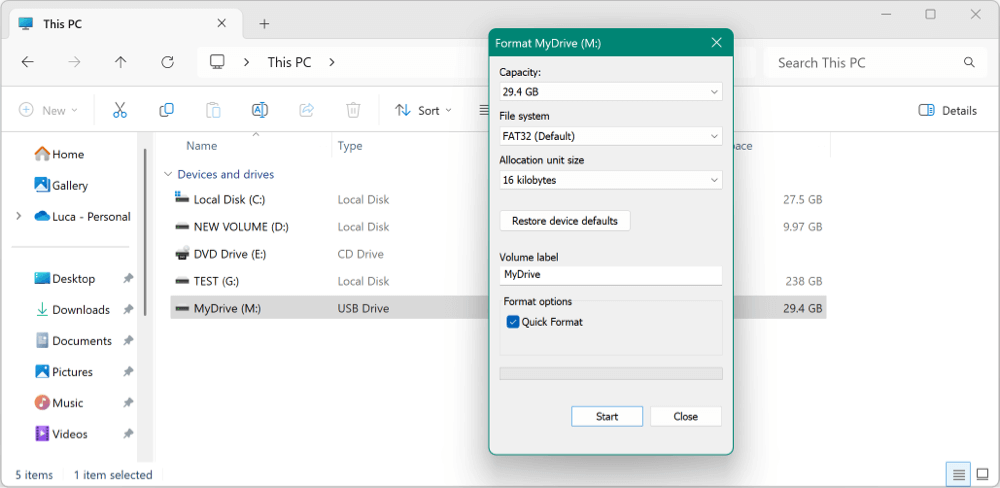The image size is (1000, 488).
Task: Go forward with the right arrow
Action: [75, 62]
